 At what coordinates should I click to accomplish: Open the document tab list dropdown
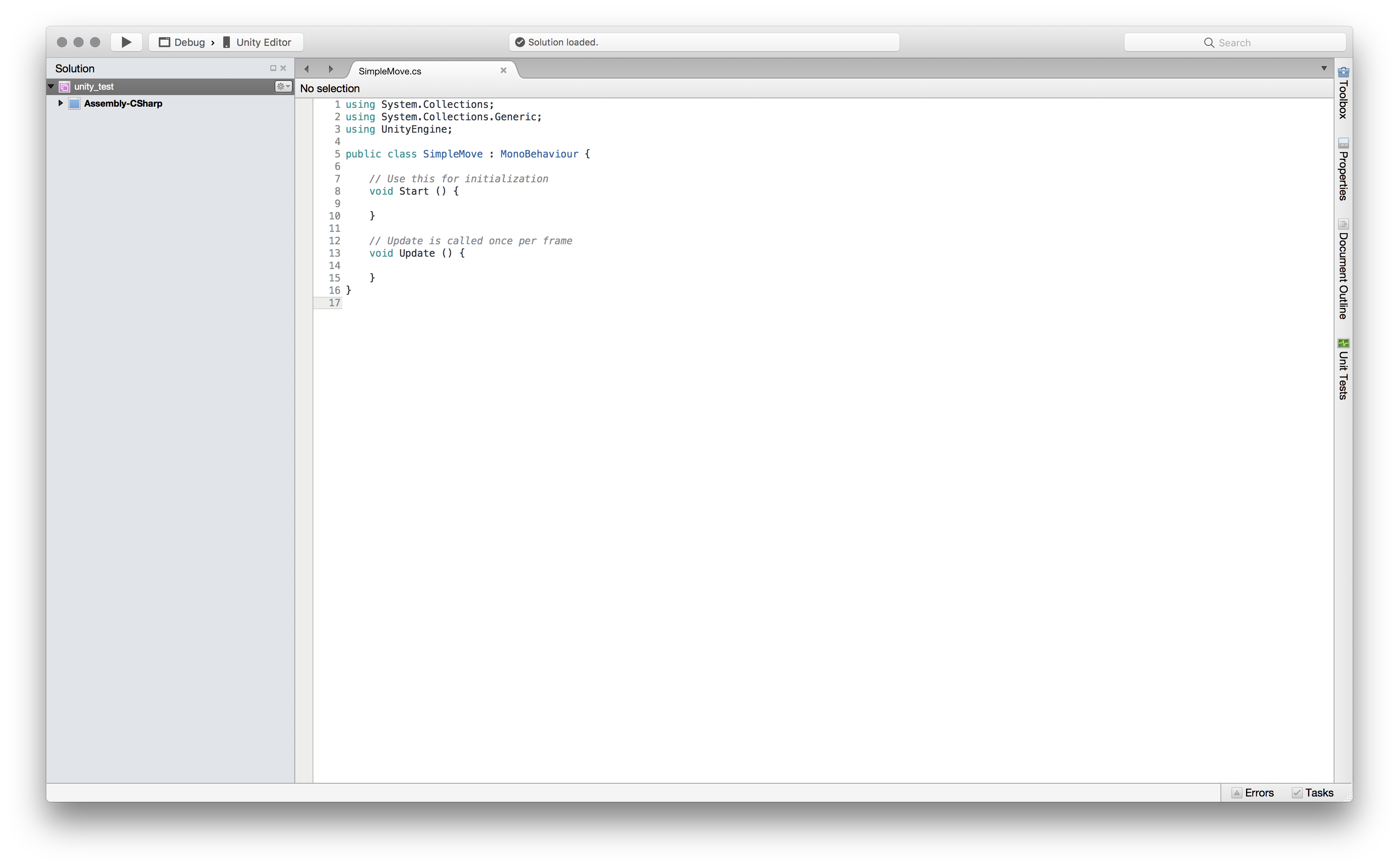1324,68
